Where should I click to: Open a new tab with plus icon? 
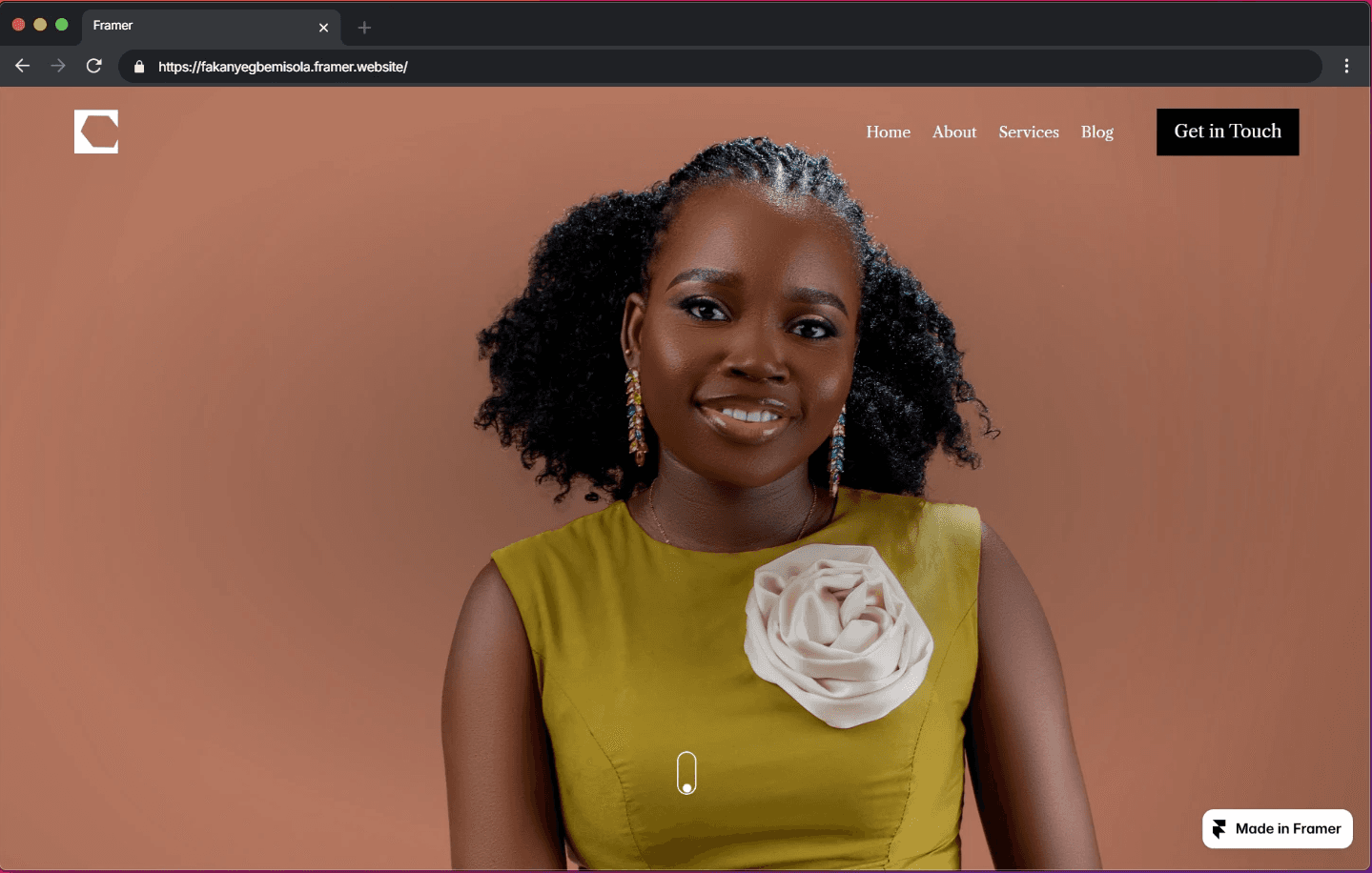[364, 28]
